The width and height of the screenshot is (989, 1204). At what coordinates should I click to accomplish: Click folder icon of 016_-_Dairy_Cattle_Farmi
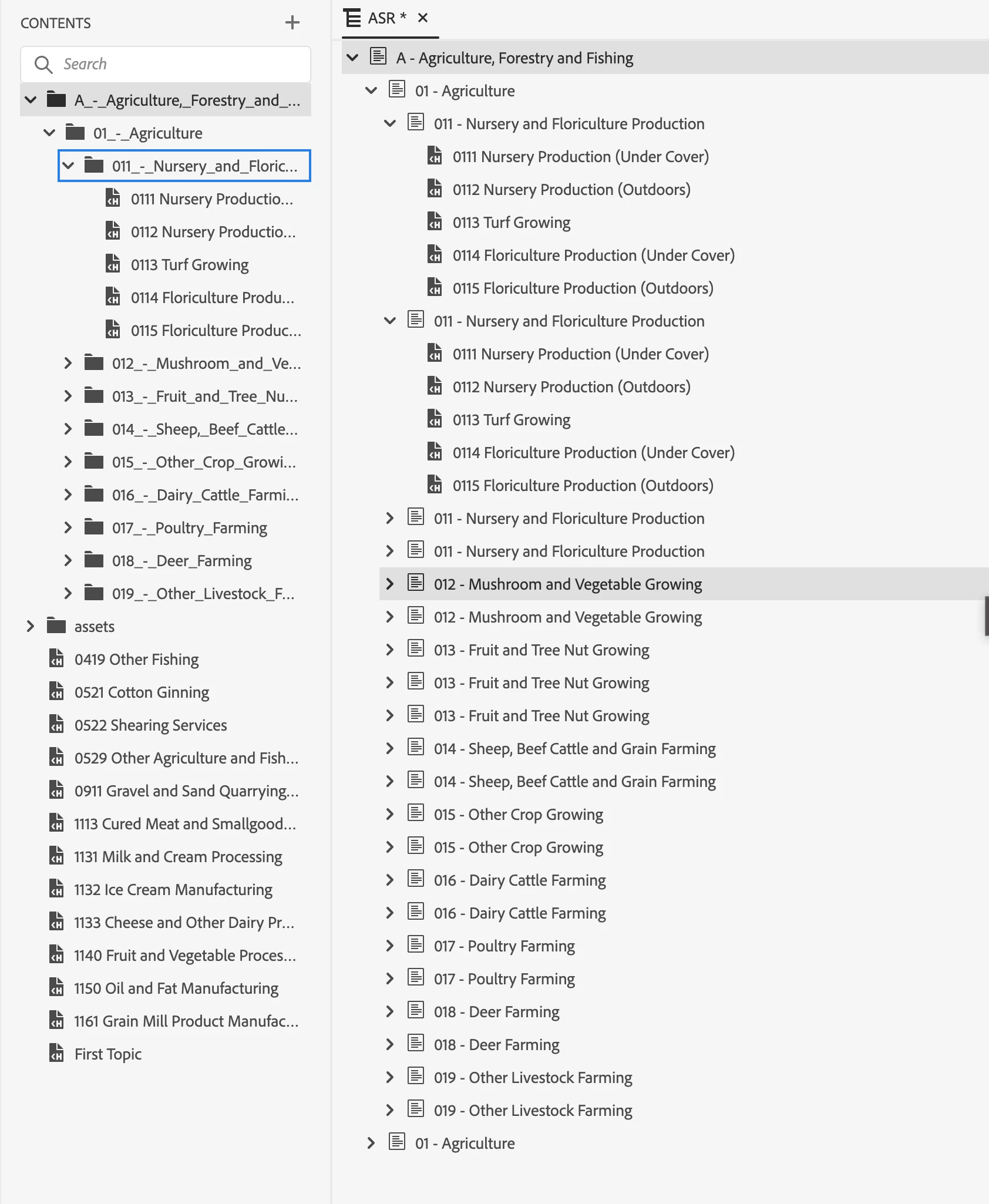click(x=94, y=494)
